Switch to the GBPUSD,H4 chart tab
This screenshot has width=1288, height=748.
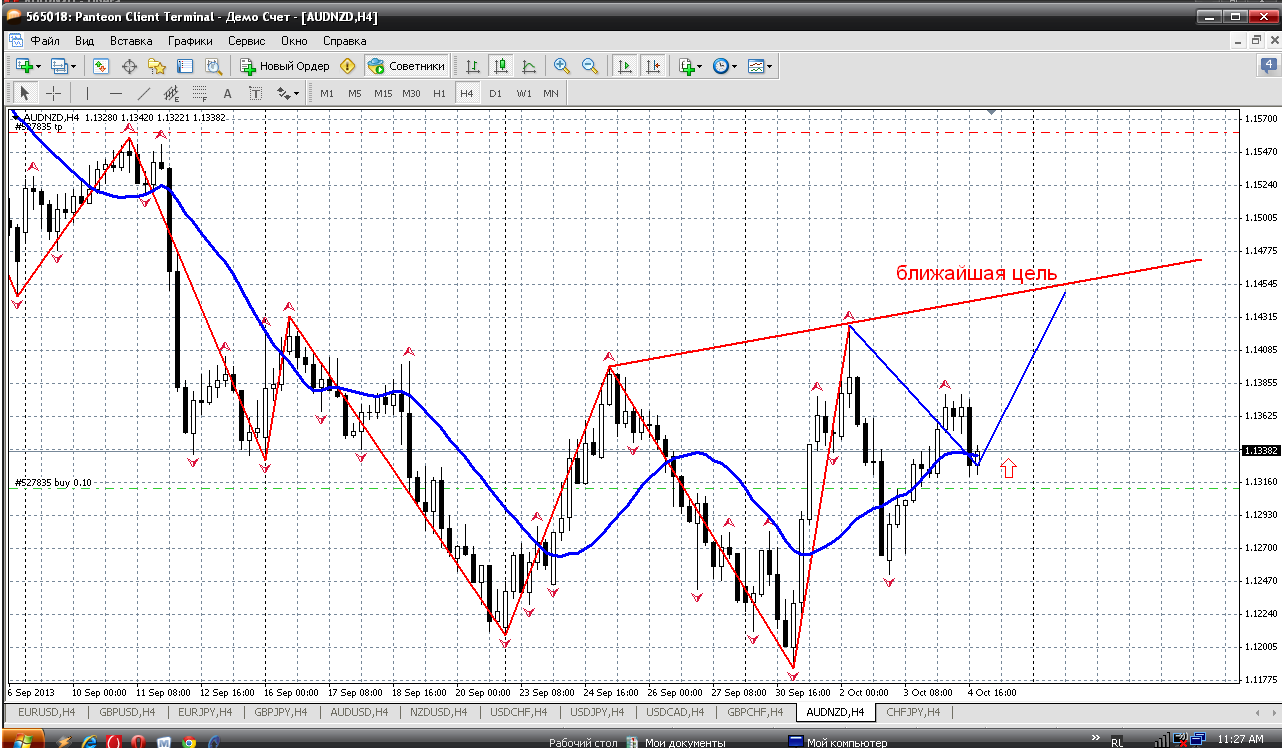(x=126, y=712)
